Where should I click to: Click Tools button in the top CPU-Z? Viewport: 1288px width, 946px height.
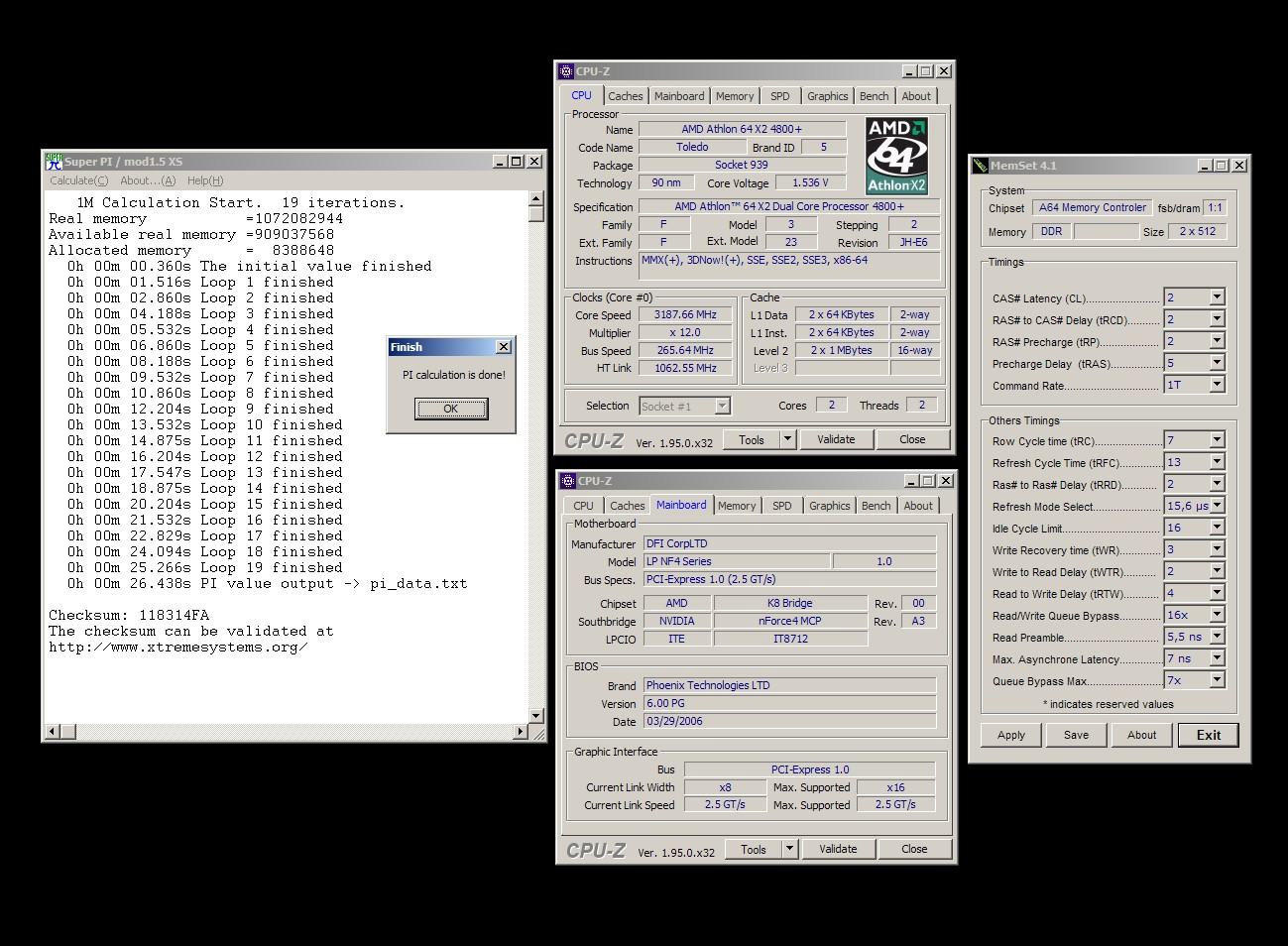coord(752,439)
